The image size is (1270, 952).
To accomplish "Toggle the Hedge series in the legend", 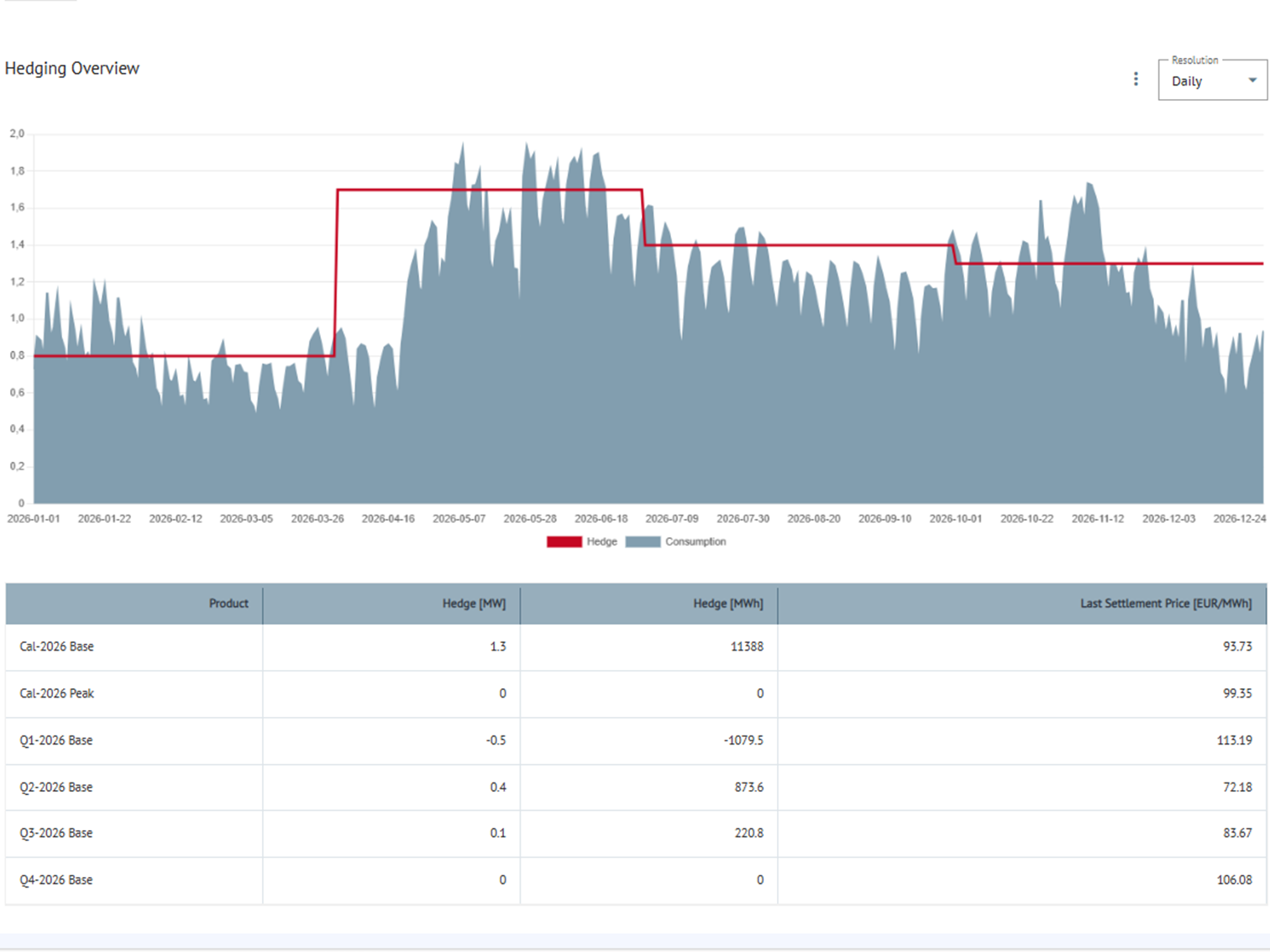I will click(601, 541).
